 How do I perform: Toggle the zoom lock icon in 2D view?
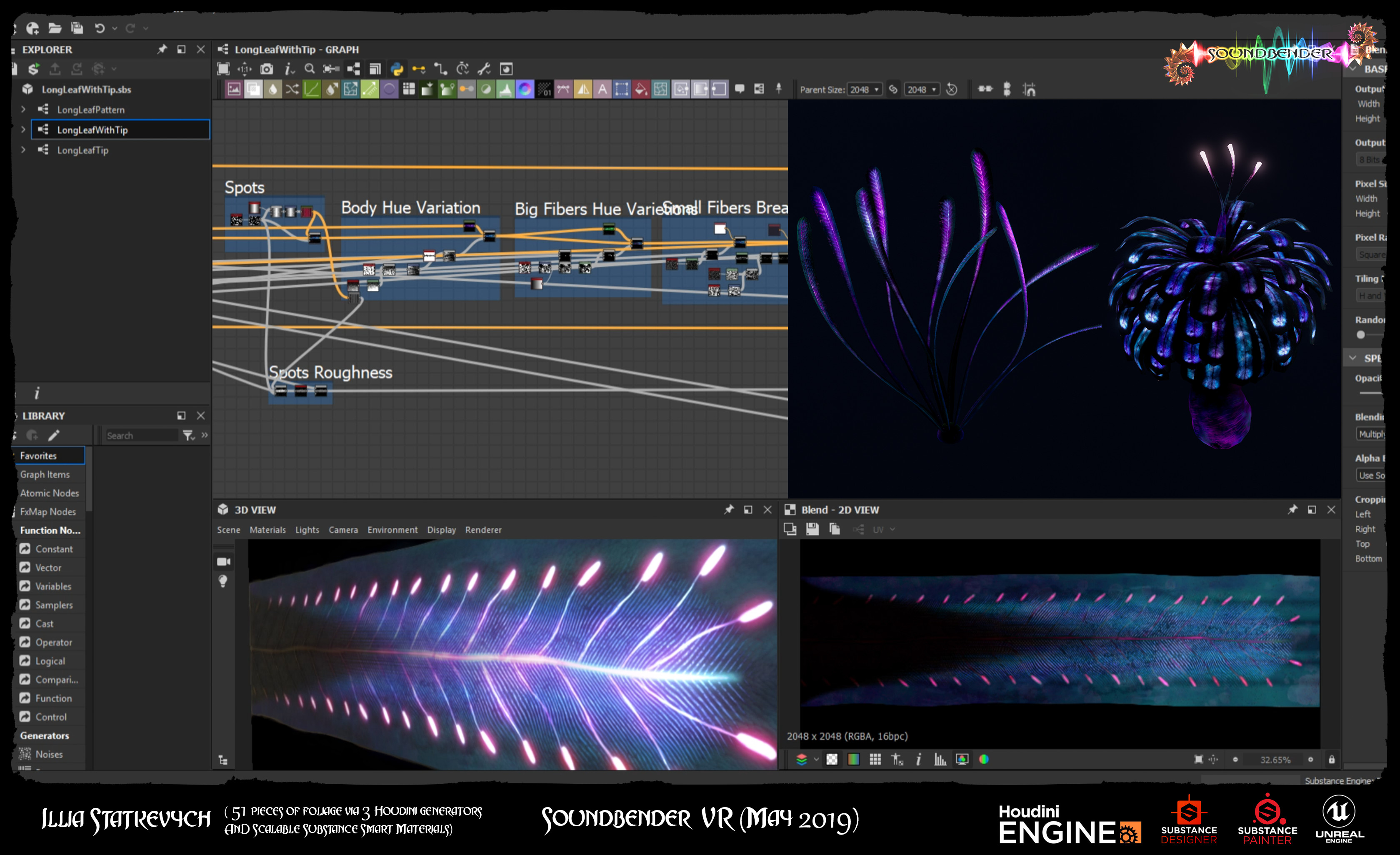coord(1331,759)
